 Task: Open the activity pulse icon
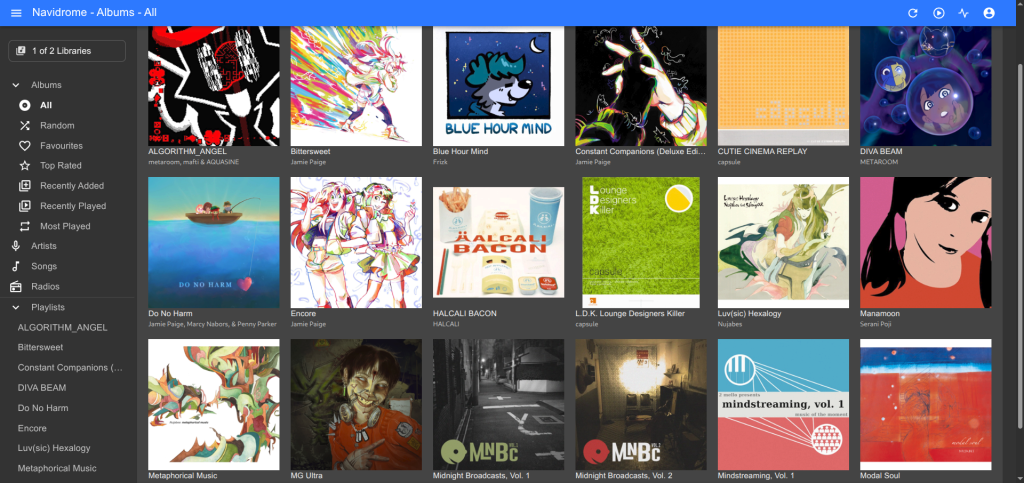tap(963, 13)
